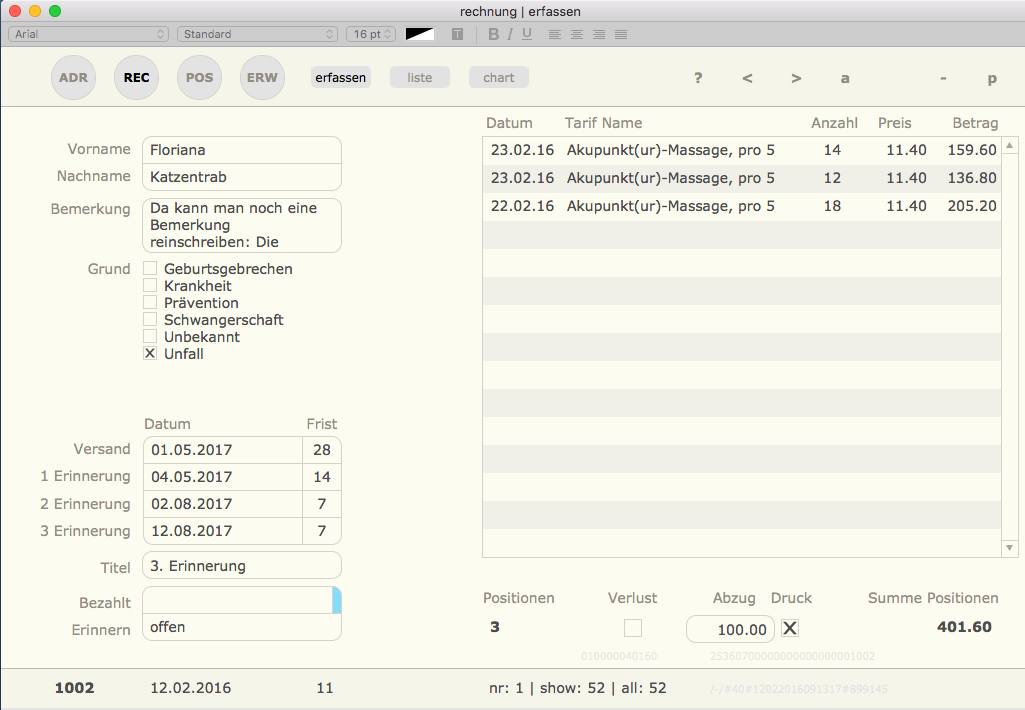Go to next record arrow
The height and width of the screenshot is (710, 1025).
(x=796, y=78)
